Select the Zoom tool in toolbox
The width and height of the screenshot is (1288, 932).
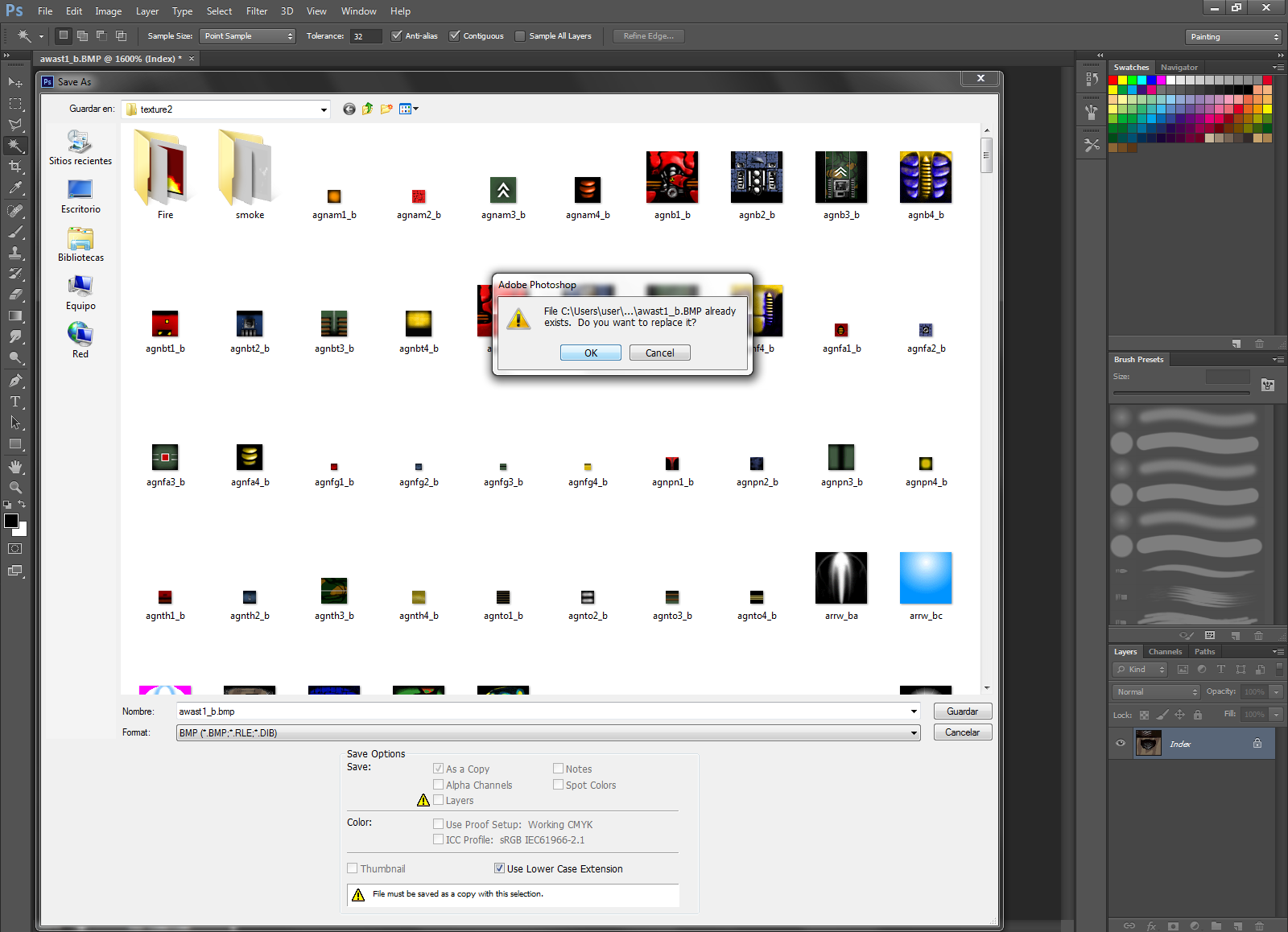point(15,488)
